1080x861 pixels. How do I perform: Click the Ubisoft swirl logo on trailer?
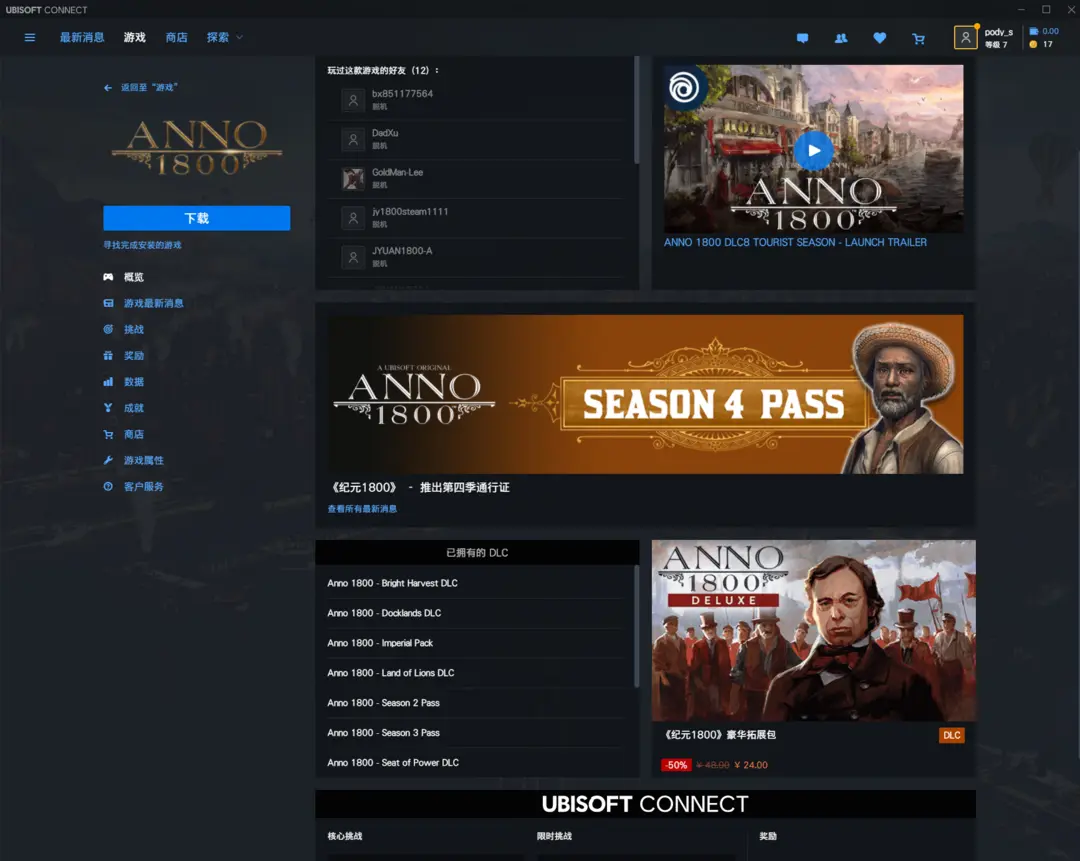(x=684, y=87)
